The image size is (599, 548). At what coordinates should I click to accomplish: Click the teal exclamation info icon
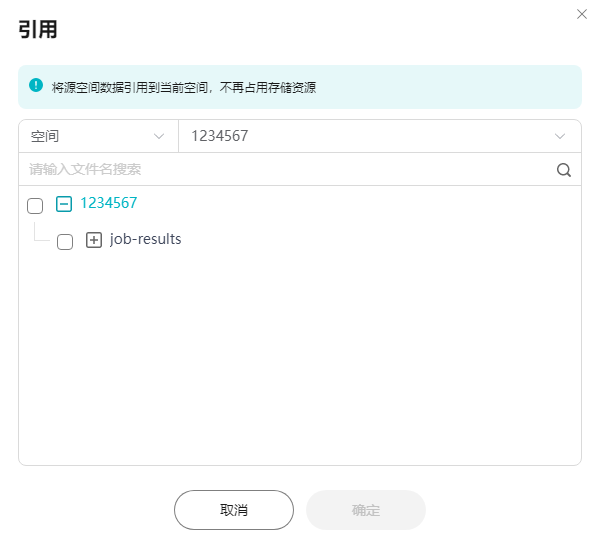(x=36, y=85)
